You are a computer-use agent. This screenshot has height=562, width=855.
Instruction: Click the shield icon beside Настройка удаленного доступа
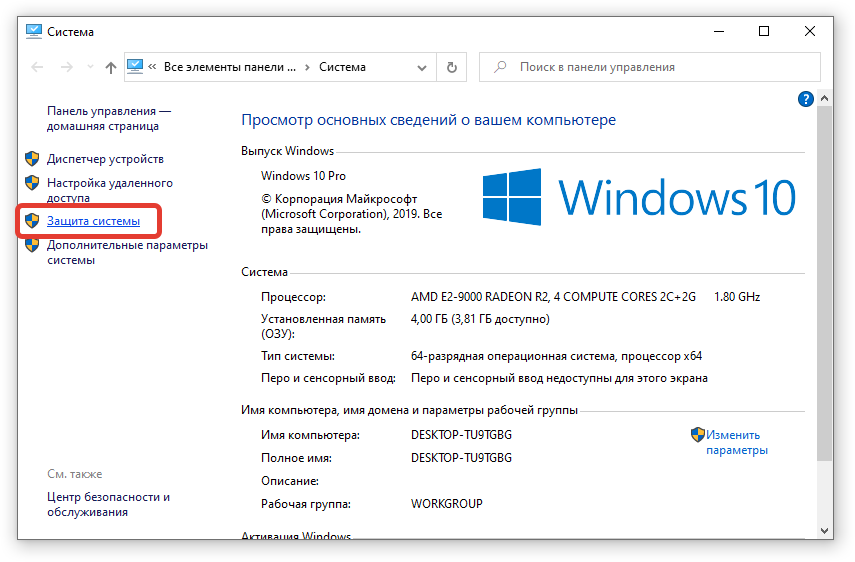[32, 184]
